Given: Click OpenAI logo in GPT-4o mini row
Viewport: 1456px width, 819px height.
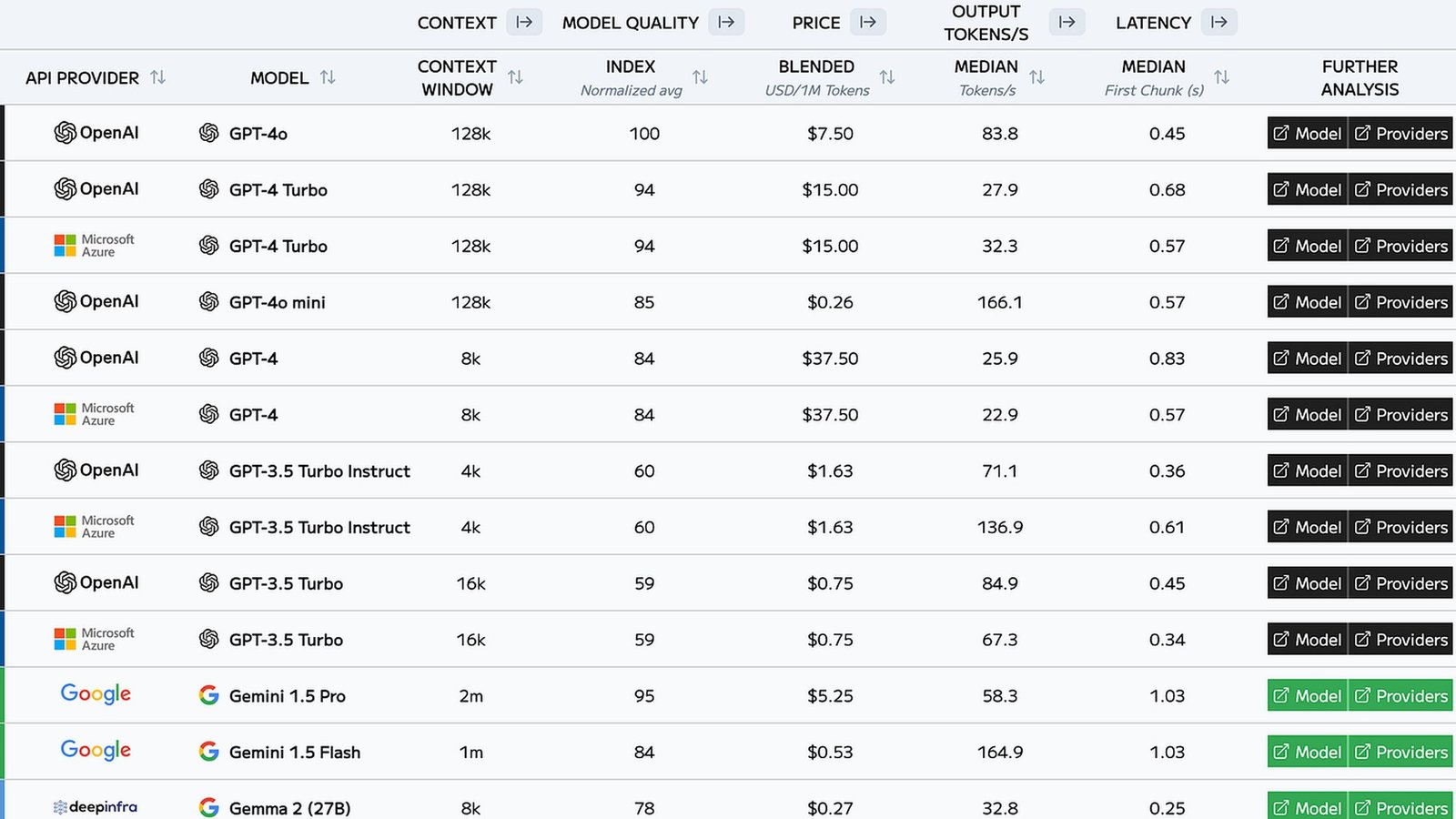Looking at the screenshot, I should point(96,301).
